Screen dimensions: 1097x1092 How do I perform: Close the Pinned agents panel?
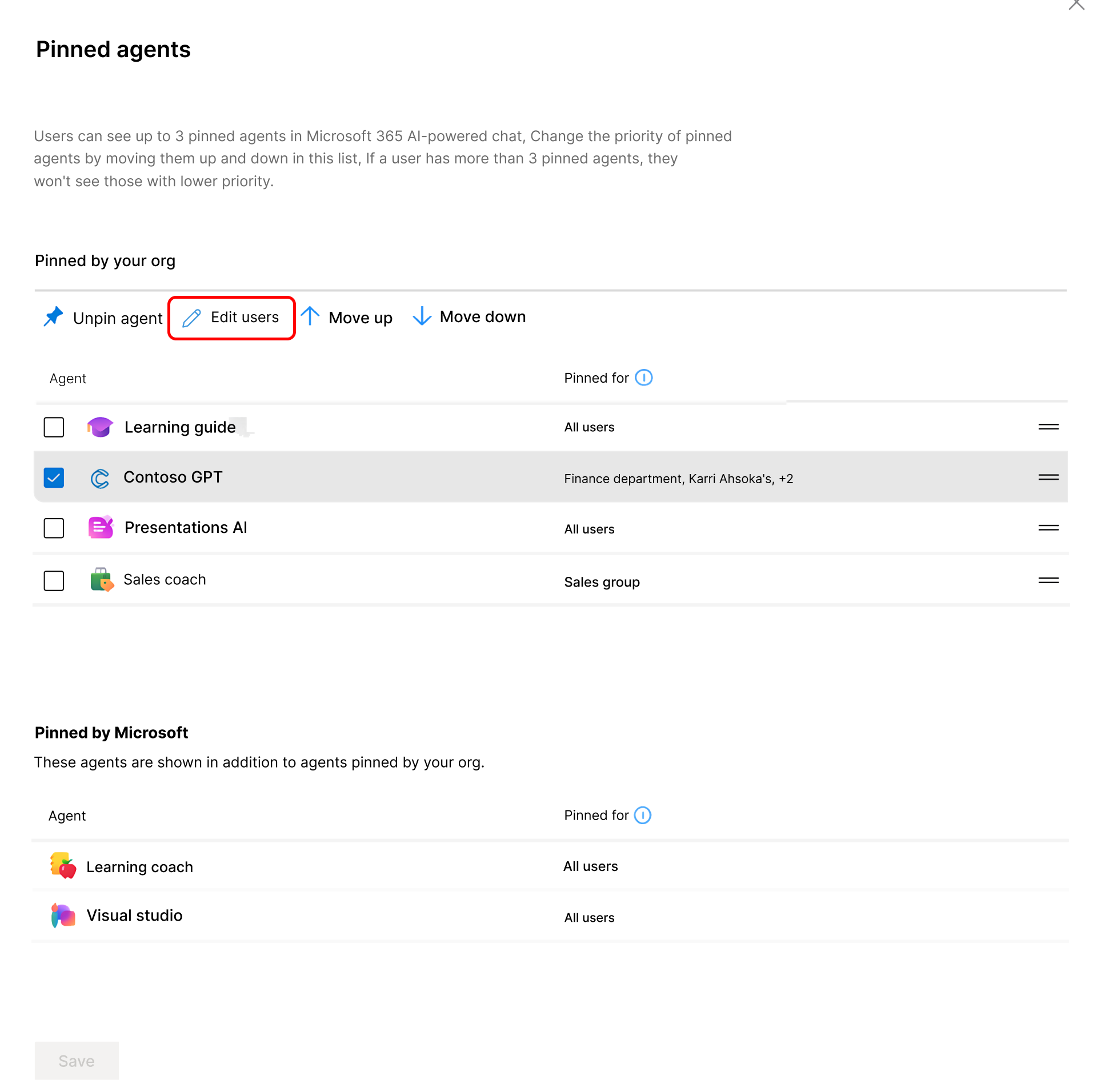[x=1076, y=5]
